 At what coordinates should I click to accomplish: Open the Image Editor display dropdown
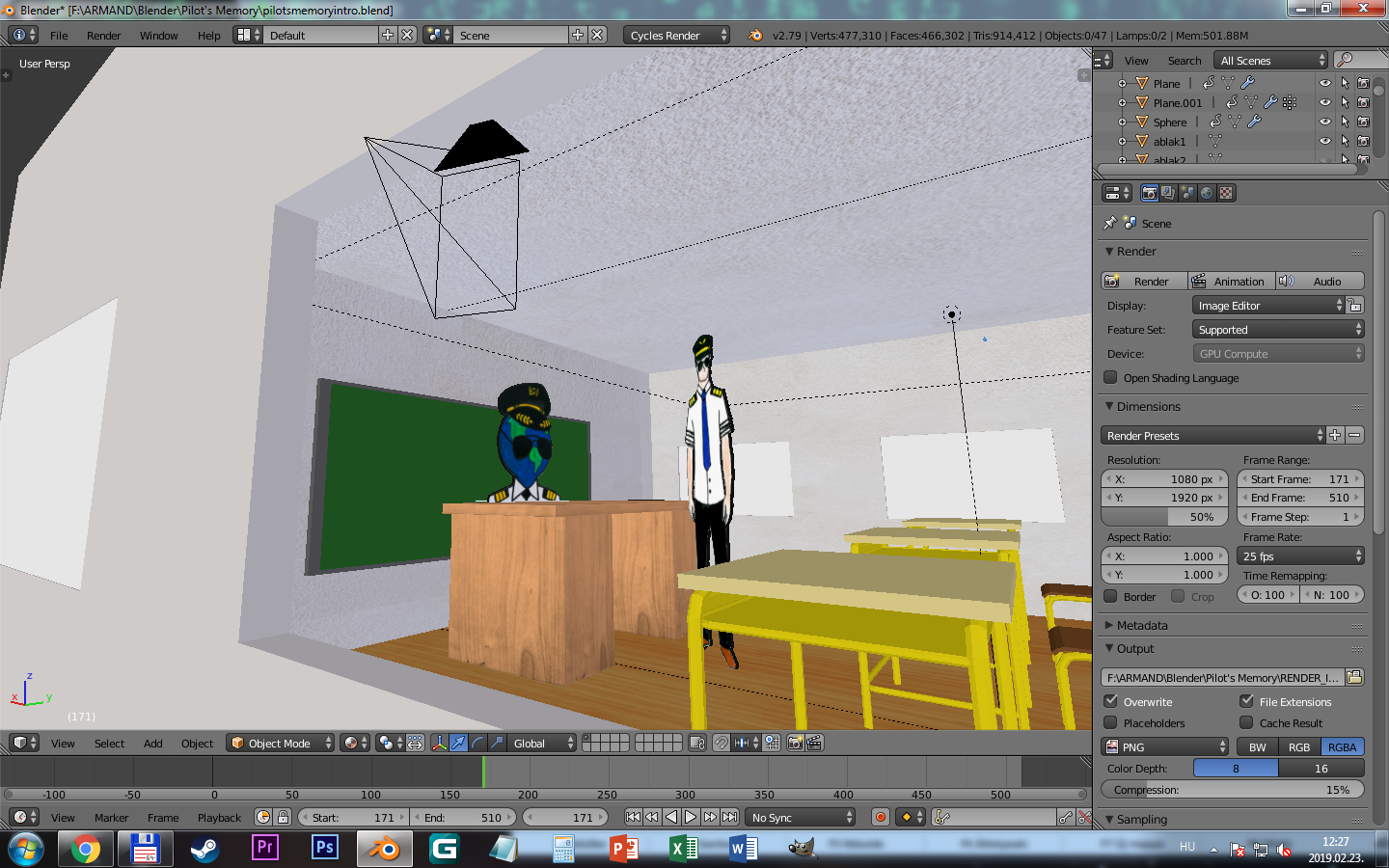(x=1268, y=306)
